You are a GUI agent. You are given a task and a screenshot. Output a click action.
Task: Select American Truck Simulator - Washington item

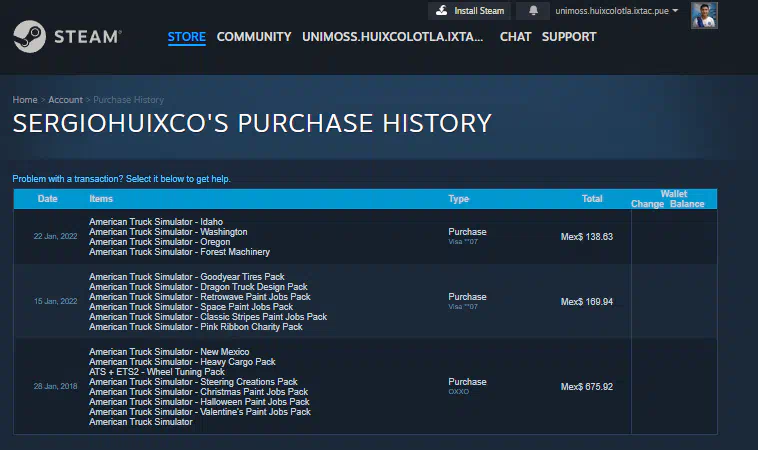[168, 232]
